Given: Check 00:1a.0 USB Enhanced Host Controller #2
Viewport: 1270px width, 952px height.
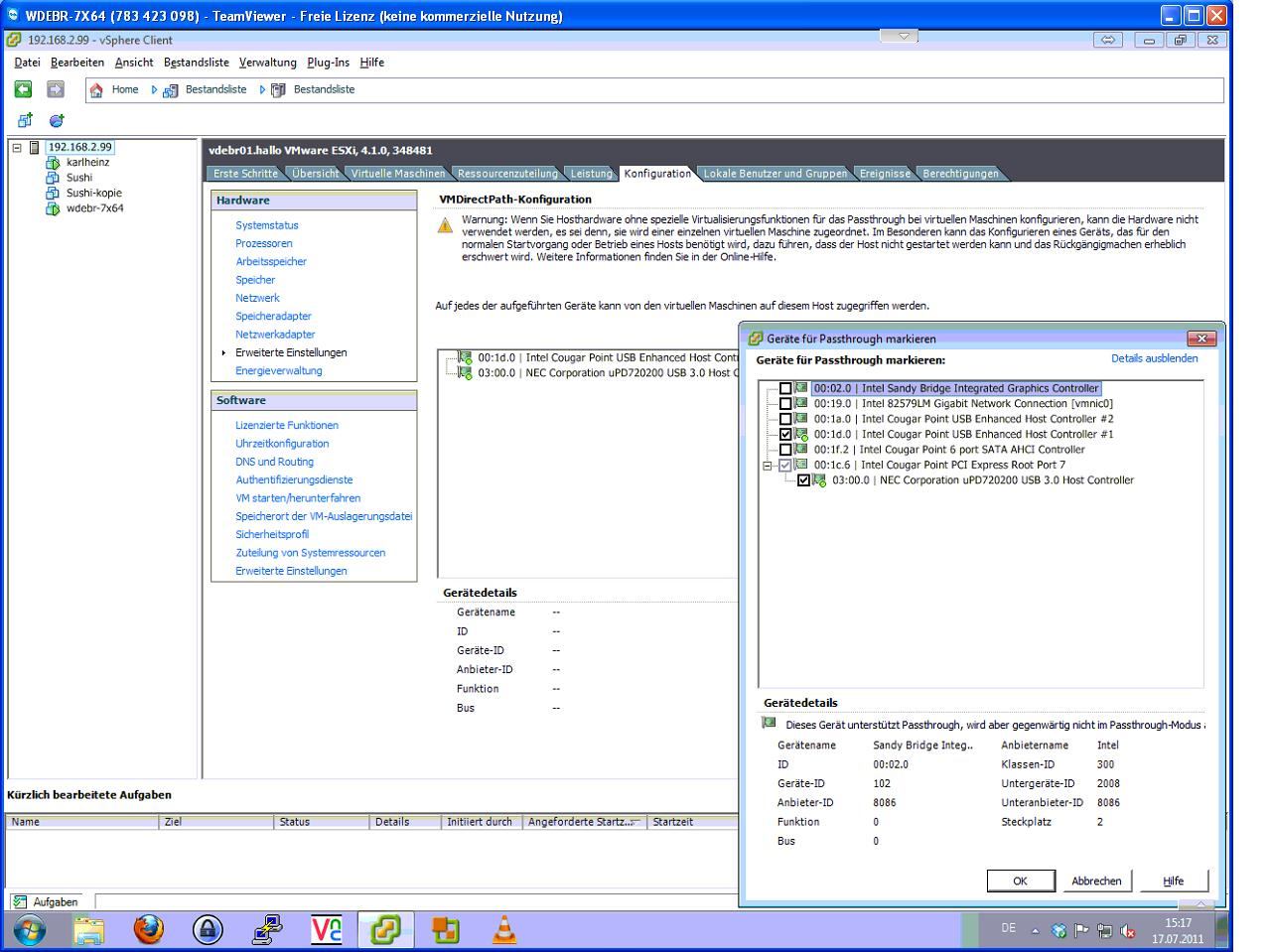Looking at the screenshot, I should pyautogui.click(x=786, y=419).
